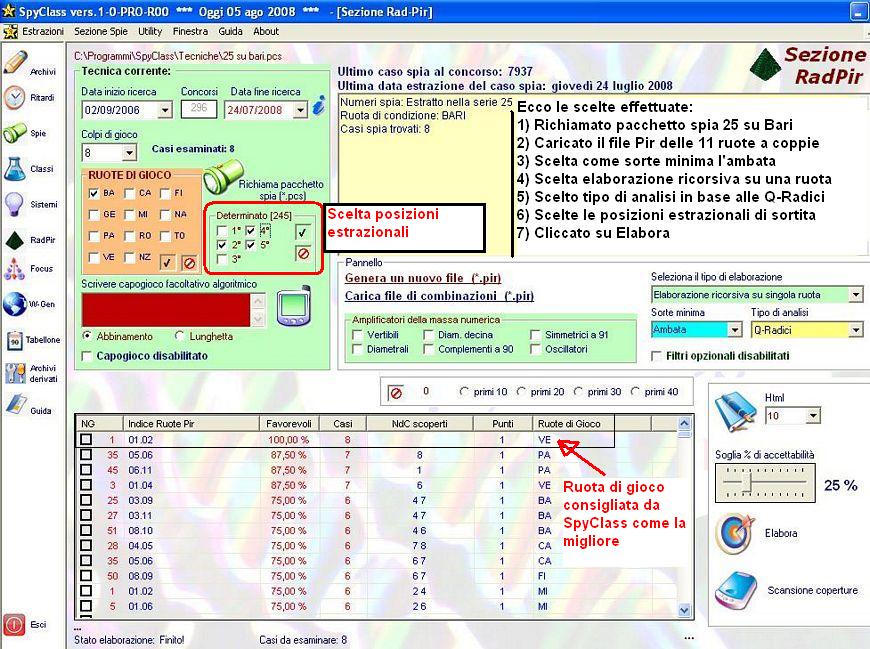Screen dimensions: 870x649
Task: Click the Elabora target icon
Action: coord(736,533)
